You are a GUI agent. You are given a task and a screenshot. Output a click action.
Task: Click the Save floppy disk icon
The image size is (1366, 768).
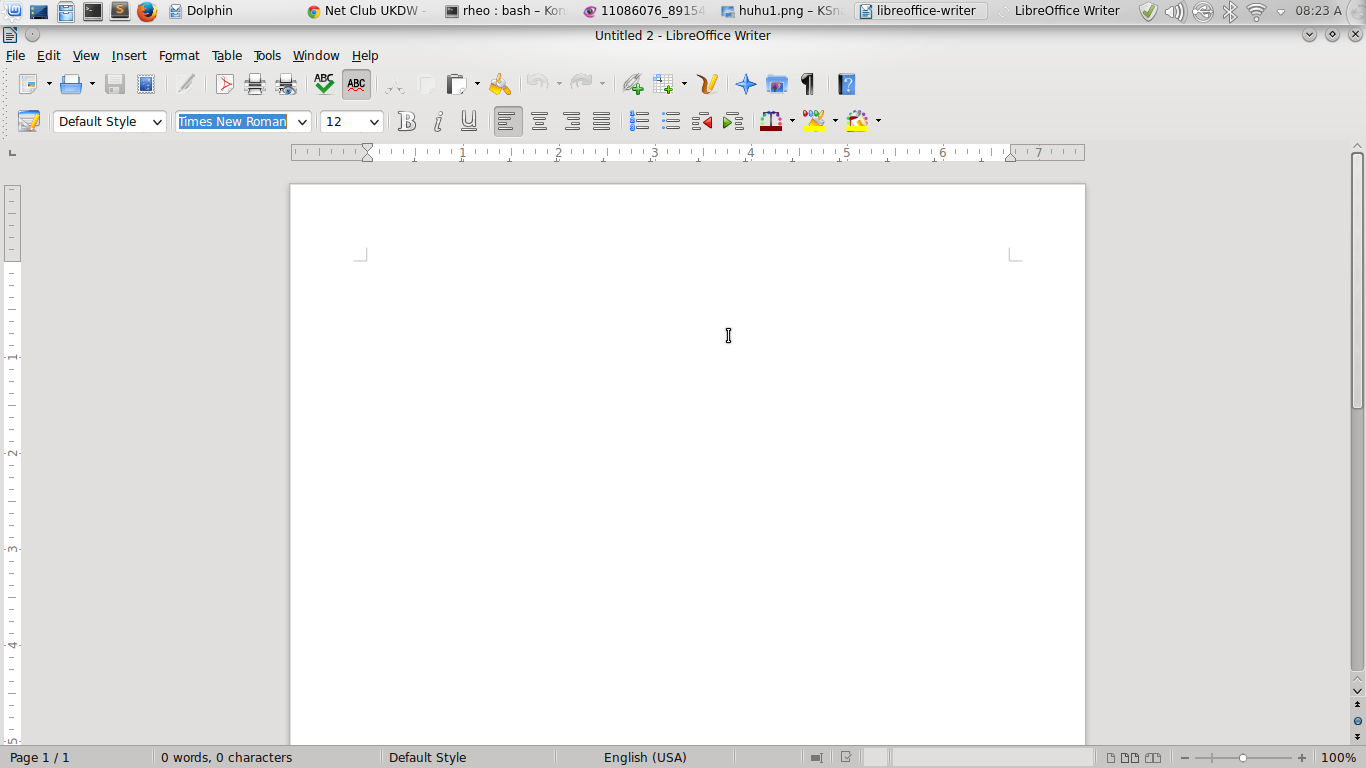click(115, 84)
